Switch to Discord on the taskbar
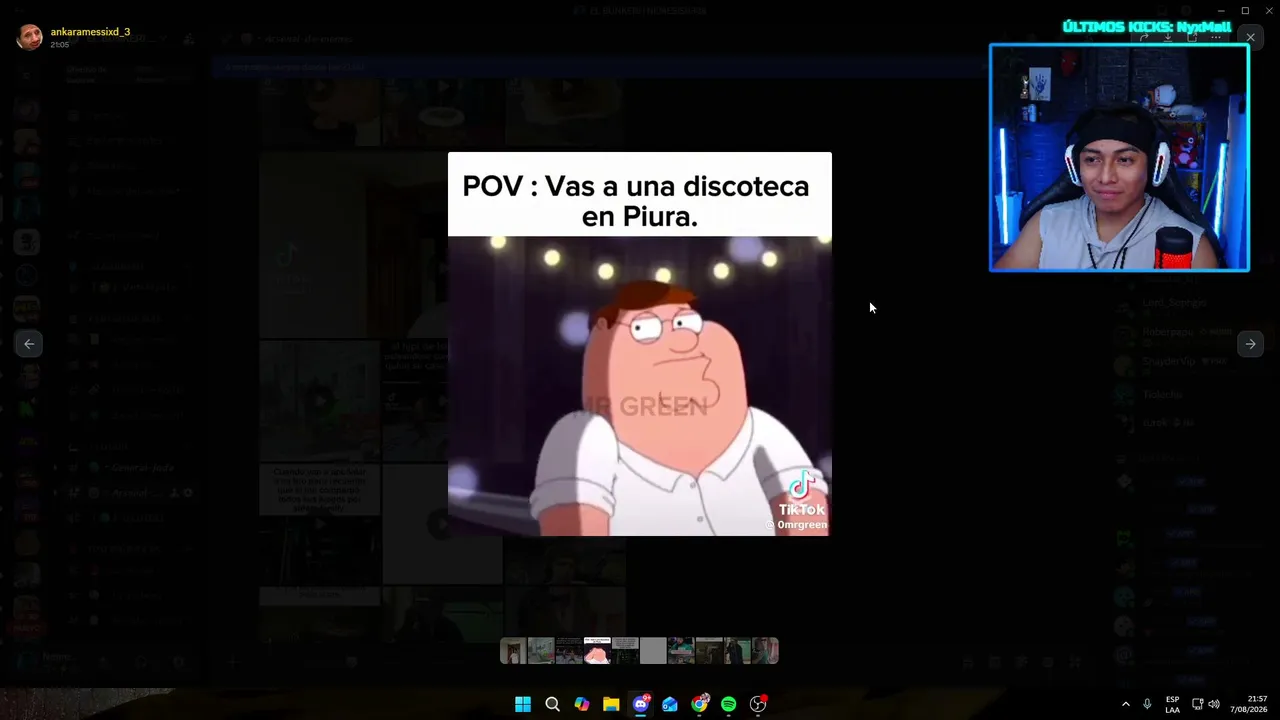This screenshot has width=1280, height=720. 641,704
